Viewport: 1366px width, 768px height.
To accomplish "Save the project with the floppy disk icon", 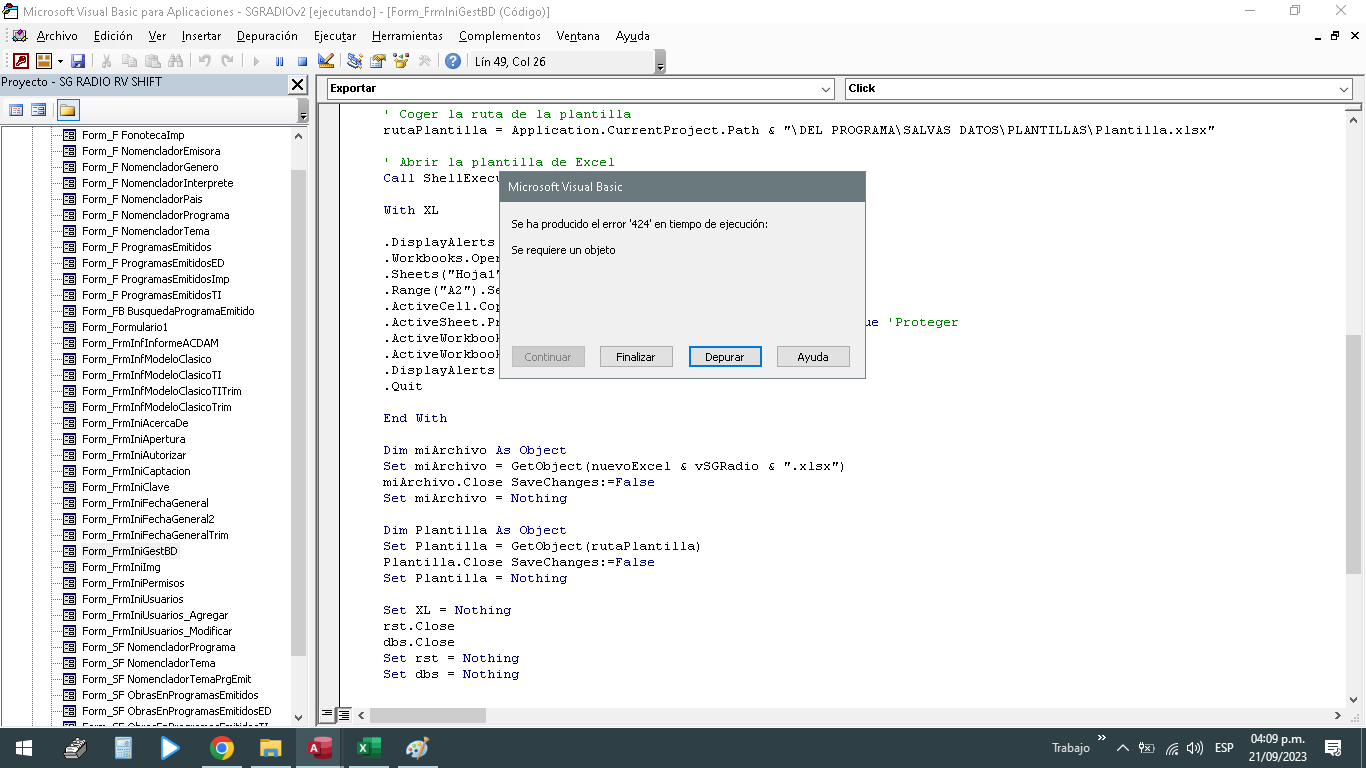I will tap(78, 61).
